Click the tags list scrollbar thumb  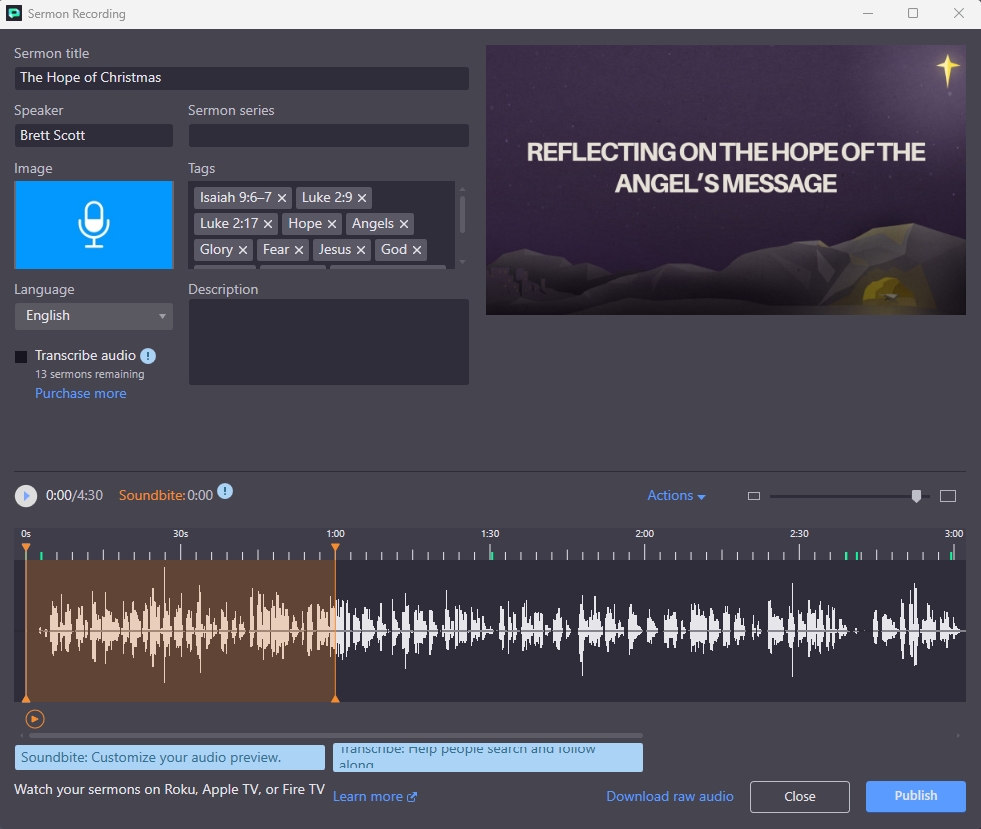click(x=462, y=215)
